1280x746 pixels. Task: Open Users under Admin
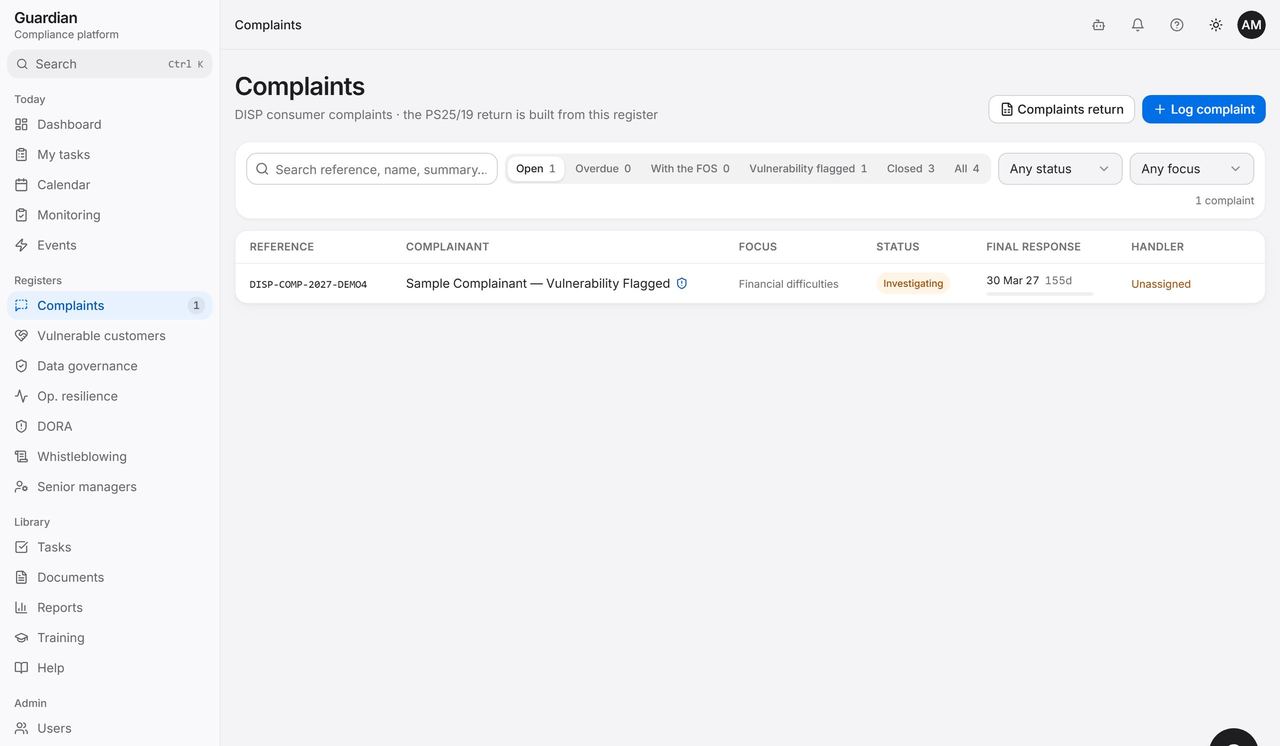(x=110, y=729)
